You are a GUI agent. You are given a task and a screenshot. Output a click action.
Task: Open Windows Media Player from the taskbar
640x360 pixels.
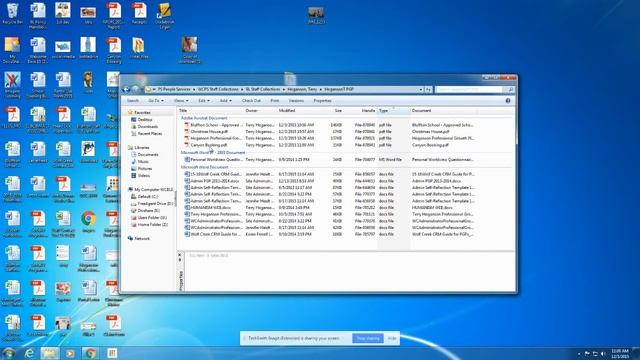point(70,353)
